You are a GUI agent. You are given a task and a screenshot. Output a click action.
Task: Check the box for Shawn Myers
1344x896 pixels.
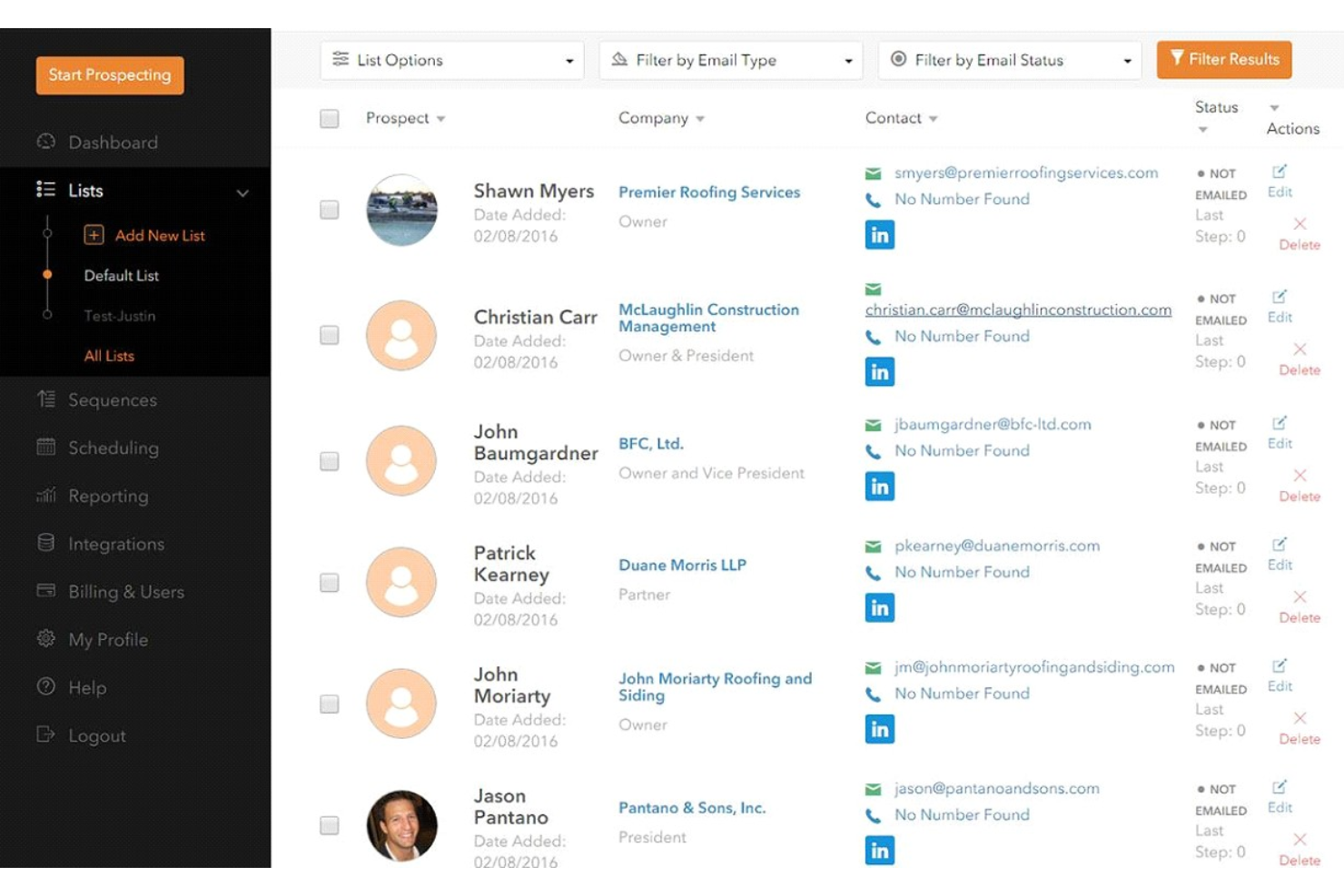pyautogui.click(x=329, y=210)
